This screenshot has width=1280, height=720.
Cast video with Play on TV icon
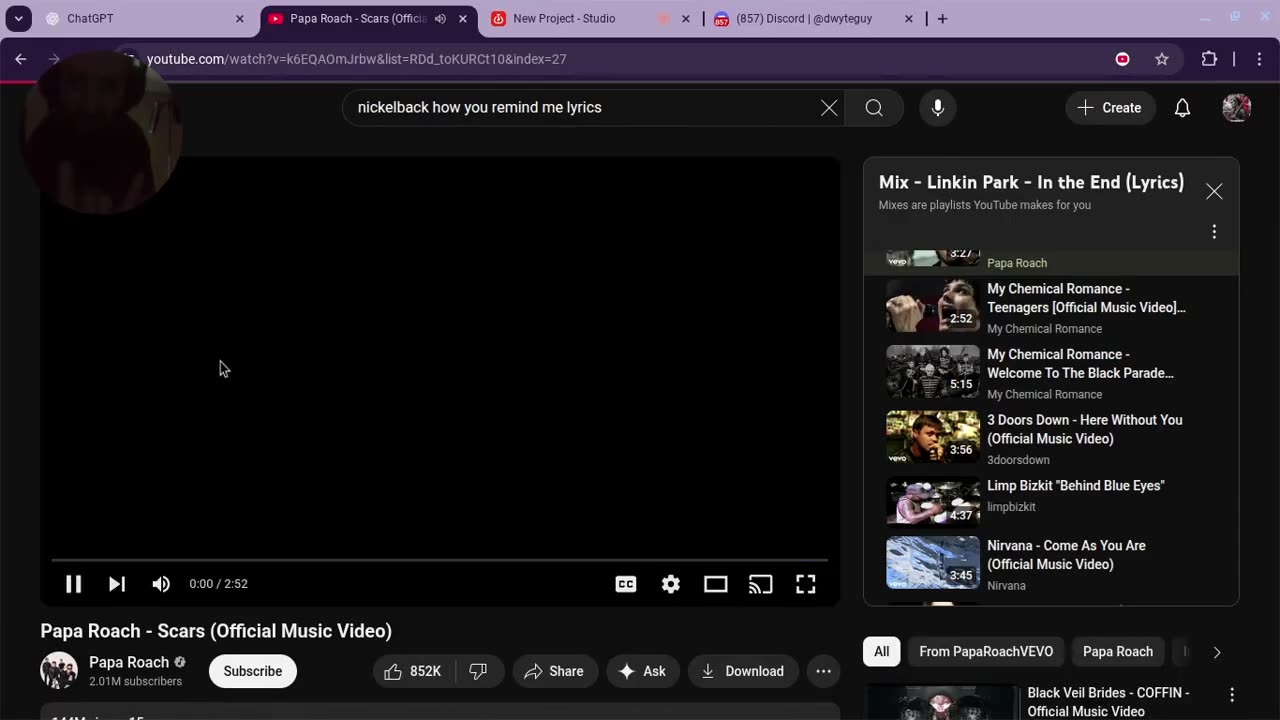point(761,584)
